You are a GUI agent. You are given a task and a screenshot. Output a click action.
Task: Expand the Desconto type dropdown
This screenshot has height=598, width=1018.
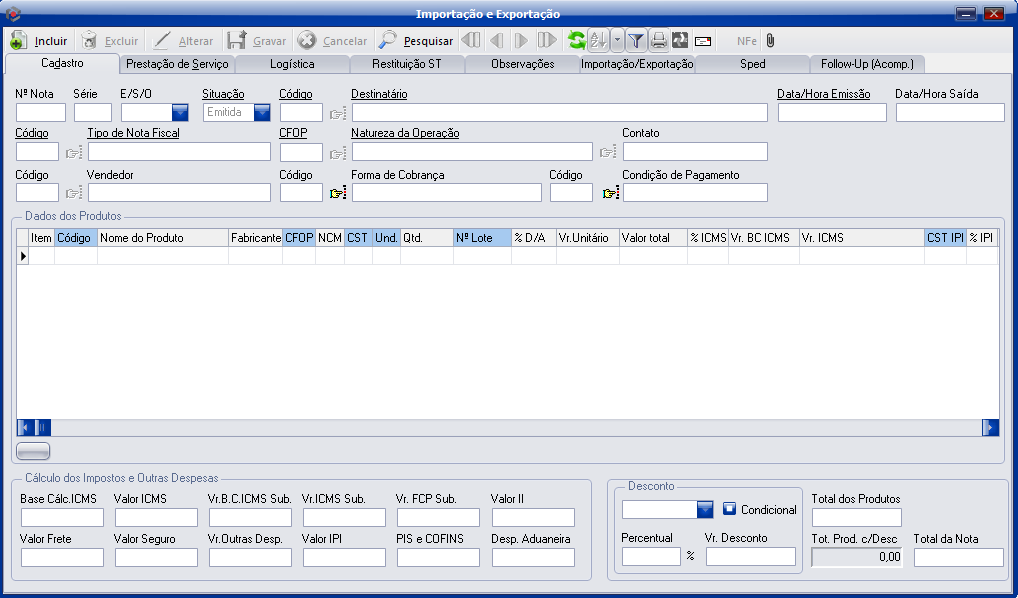tap(705, 510)
